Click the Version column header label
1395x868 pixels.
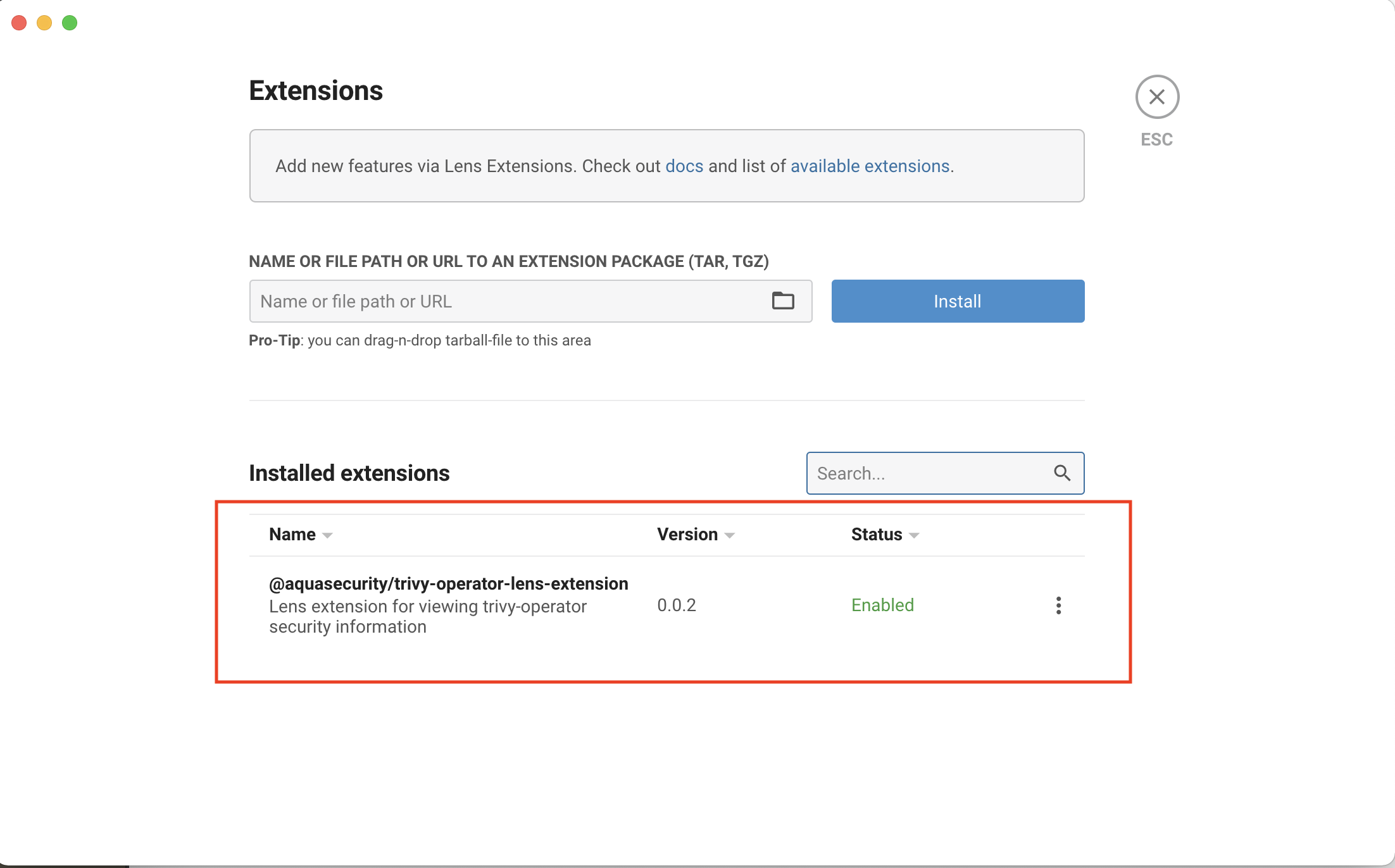click(x=687, y=535)
